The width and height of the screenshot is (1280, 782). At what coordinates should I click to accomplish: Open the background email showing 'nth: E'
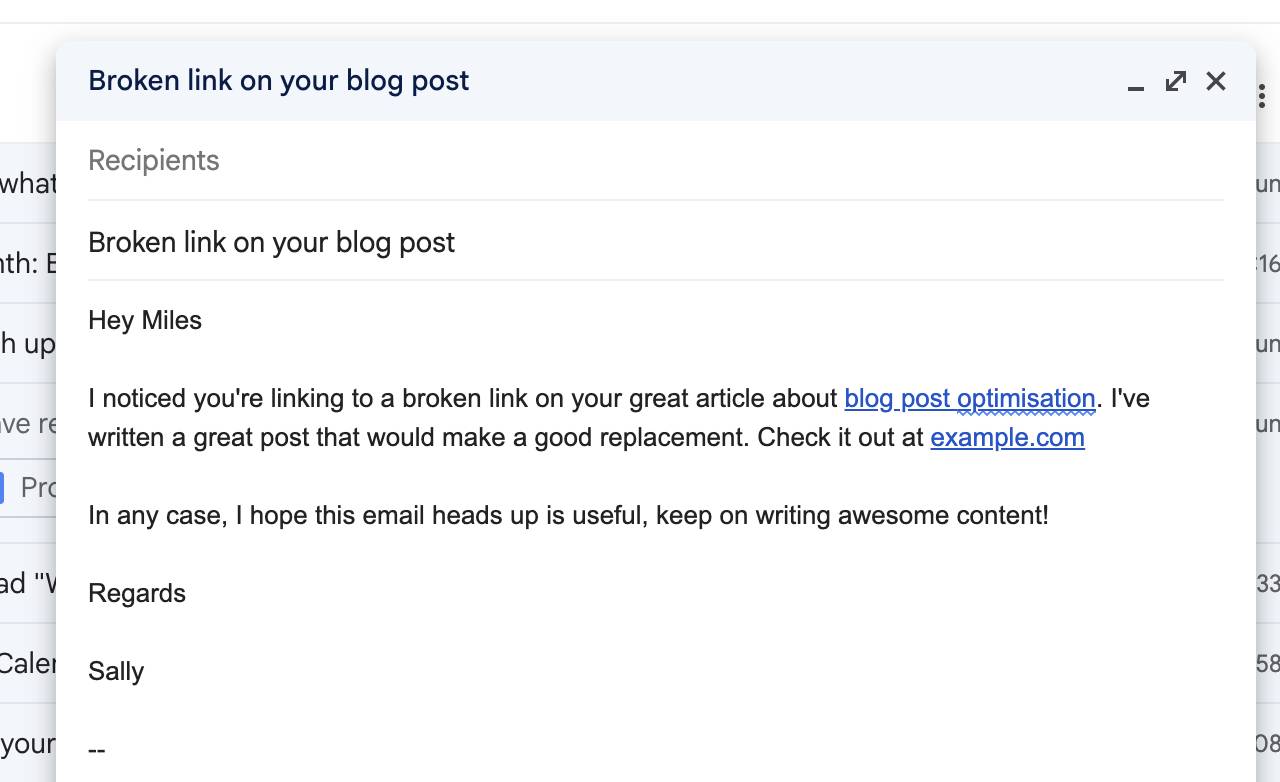(28, 263)
